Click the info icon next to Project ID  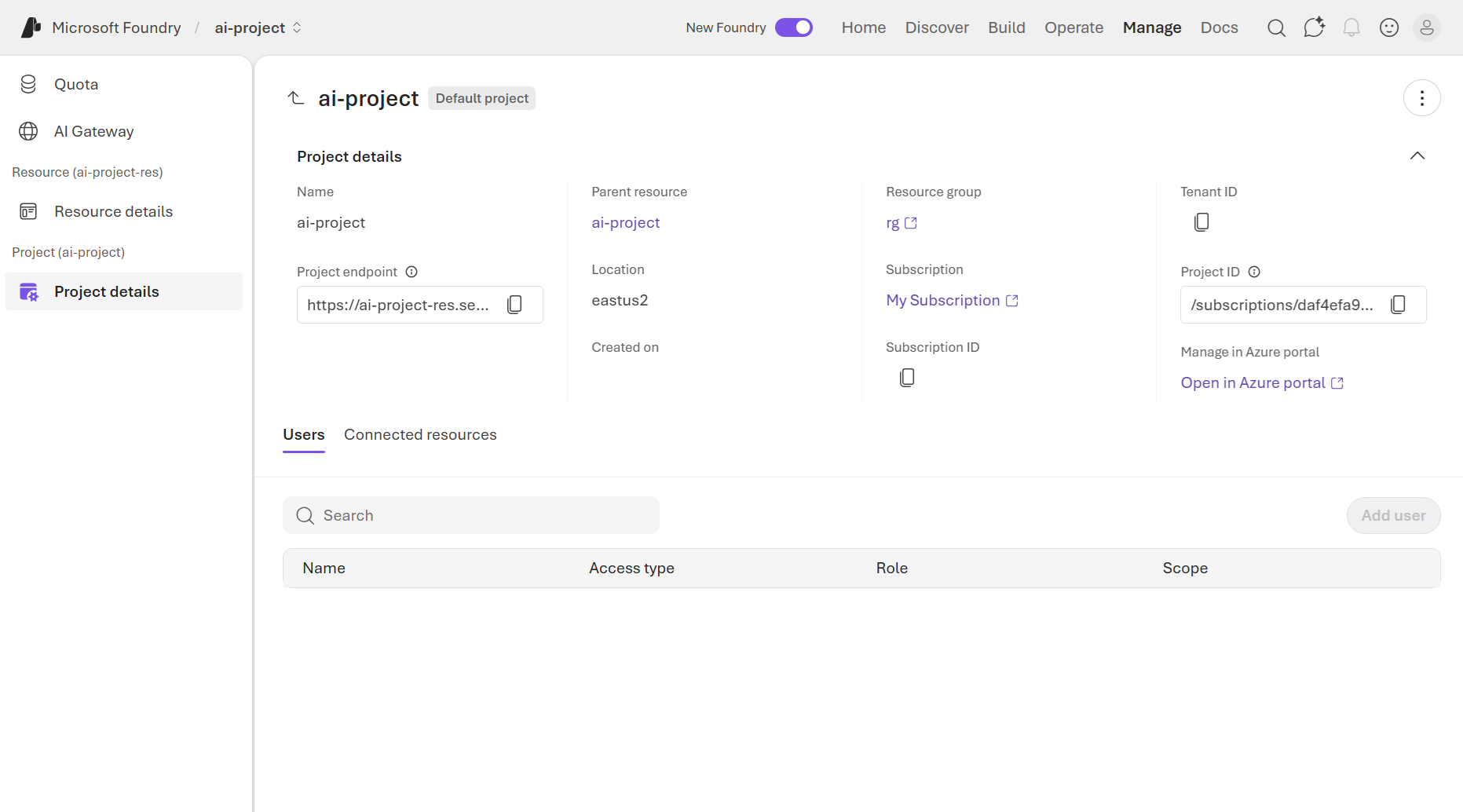(x=1254, y=272)
